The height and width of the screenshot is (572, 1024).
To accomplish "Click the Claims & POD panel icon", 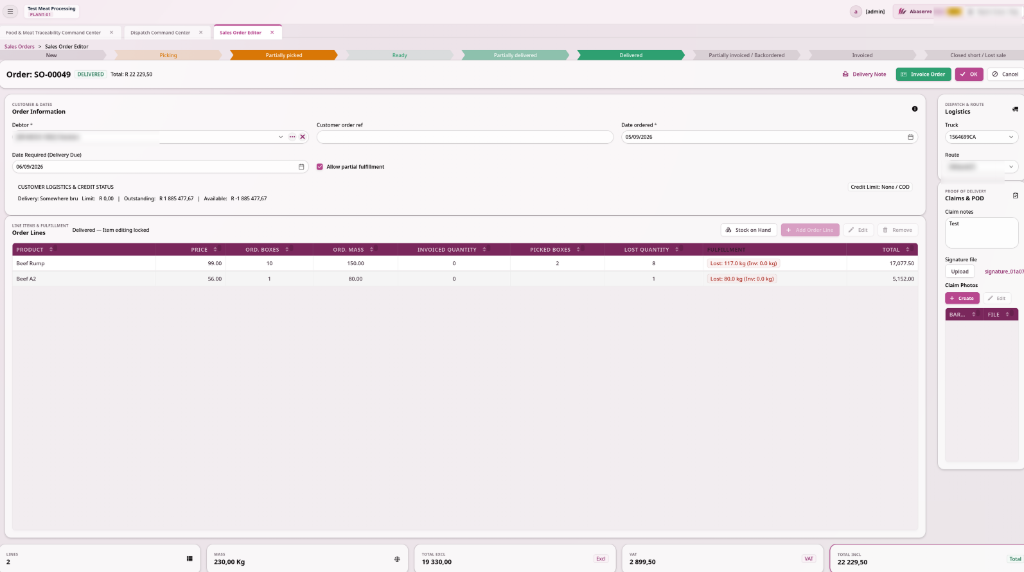I will (x=1015, y=195).
